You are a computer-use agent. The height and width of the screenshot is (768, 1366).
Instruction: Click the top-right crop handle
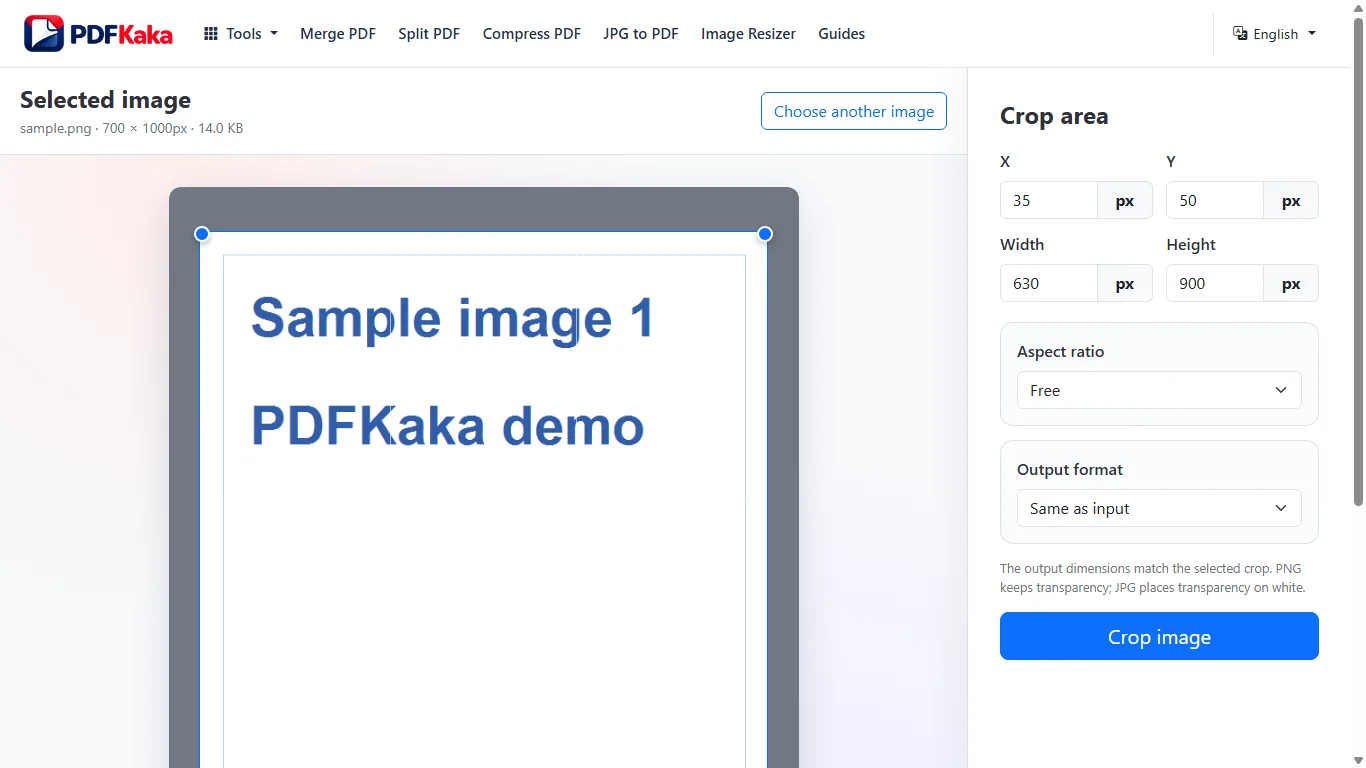(765, 234)
